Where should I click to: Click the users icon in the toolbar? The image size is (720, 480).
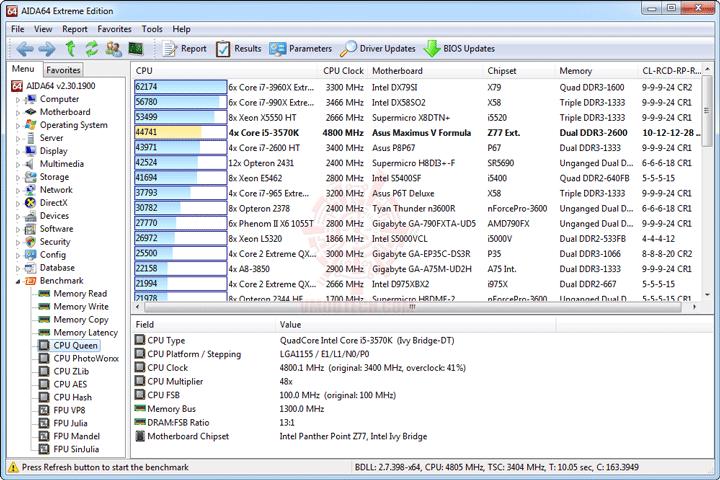tap(113, 48)
